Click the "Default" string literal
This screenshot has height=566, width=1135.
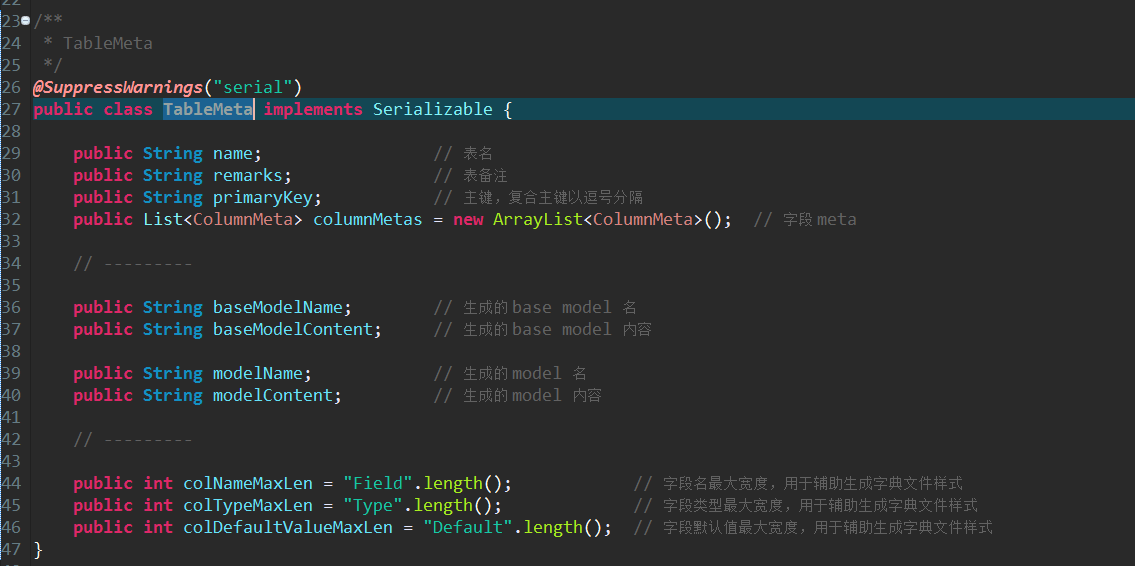tap(467, 527)
